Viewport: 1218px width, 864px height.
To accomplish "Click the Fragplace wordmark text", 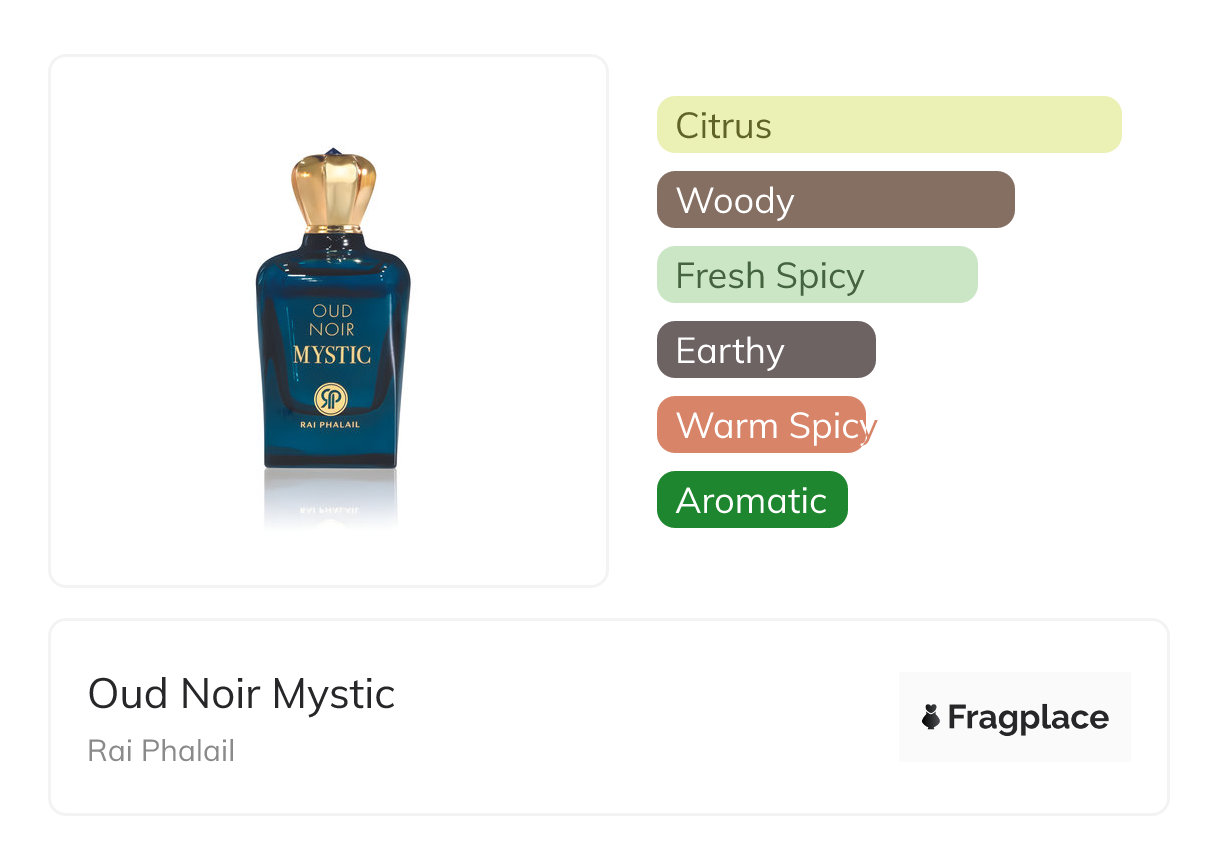I will (x=1028, y=718).
